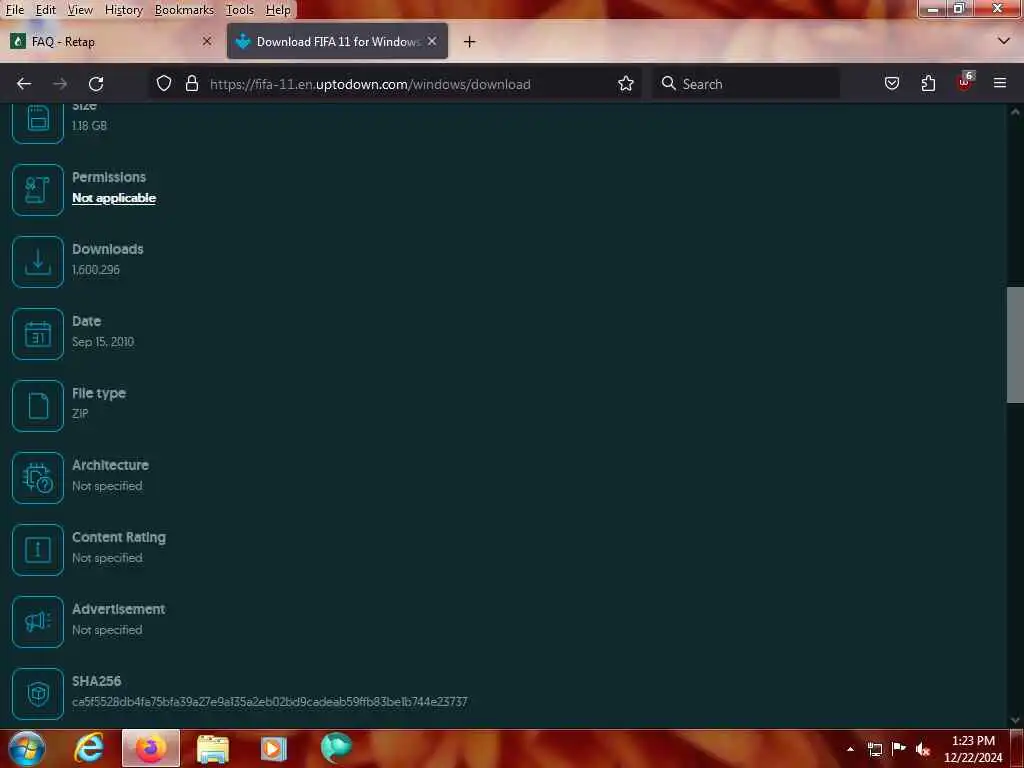Image resolution: width=1024 pixels, height=768 pixels.
Task: Click the teal chat app taskbar icon
Action: (336, 748)
